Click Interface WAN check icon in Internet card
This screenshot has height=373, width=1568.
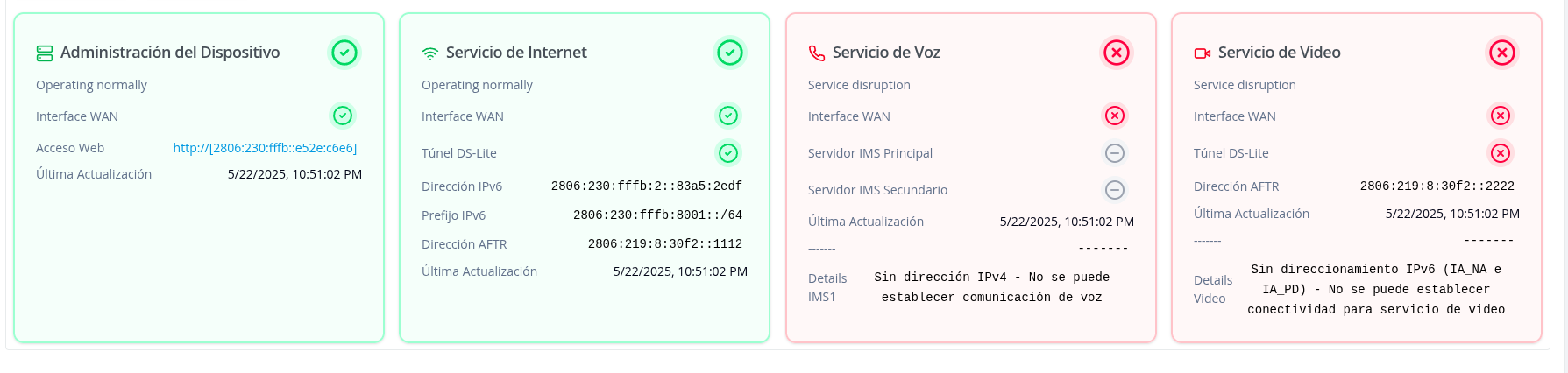tap(728, 116)
